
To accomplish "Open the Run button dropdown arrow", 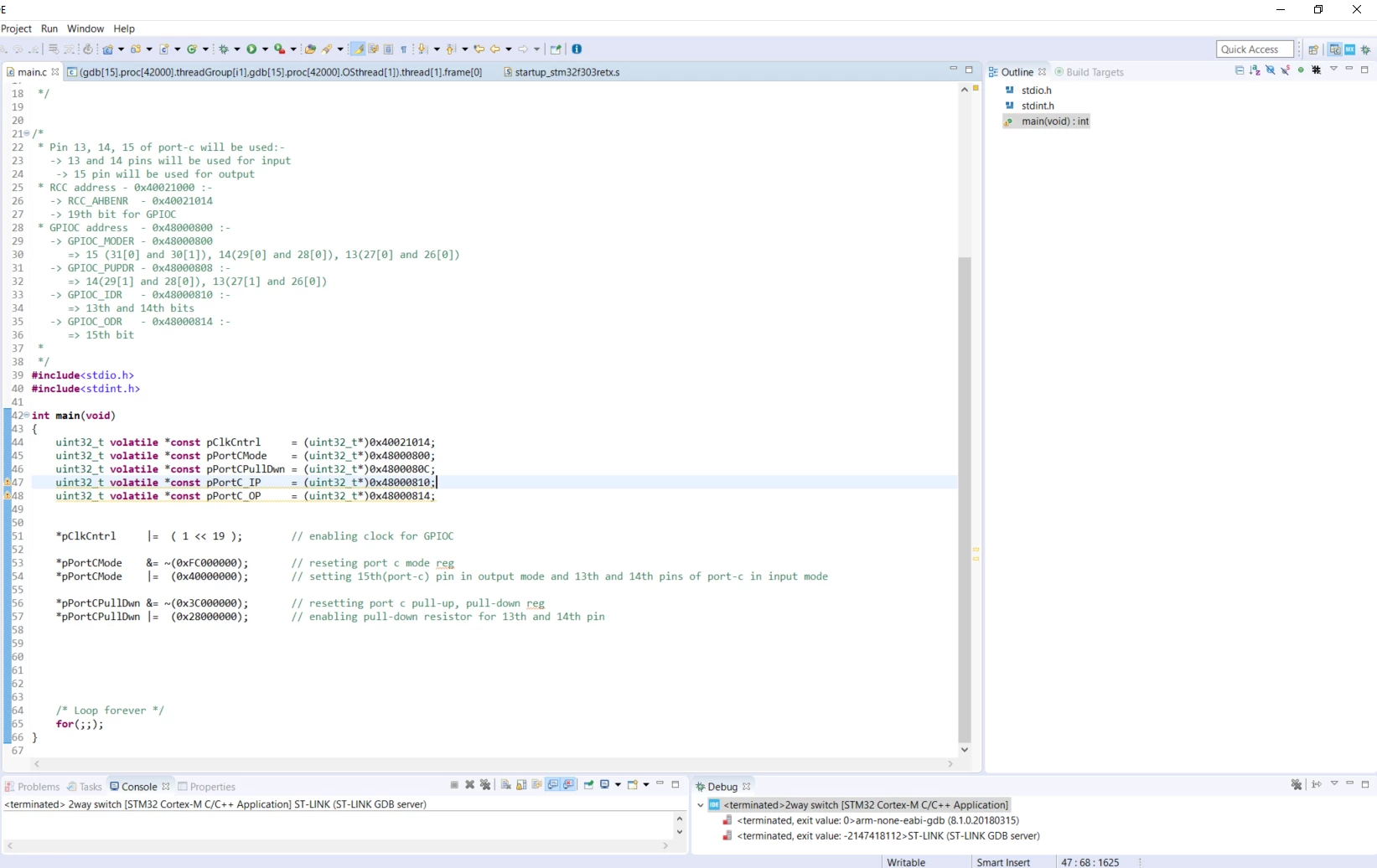I will pos(265,49).
